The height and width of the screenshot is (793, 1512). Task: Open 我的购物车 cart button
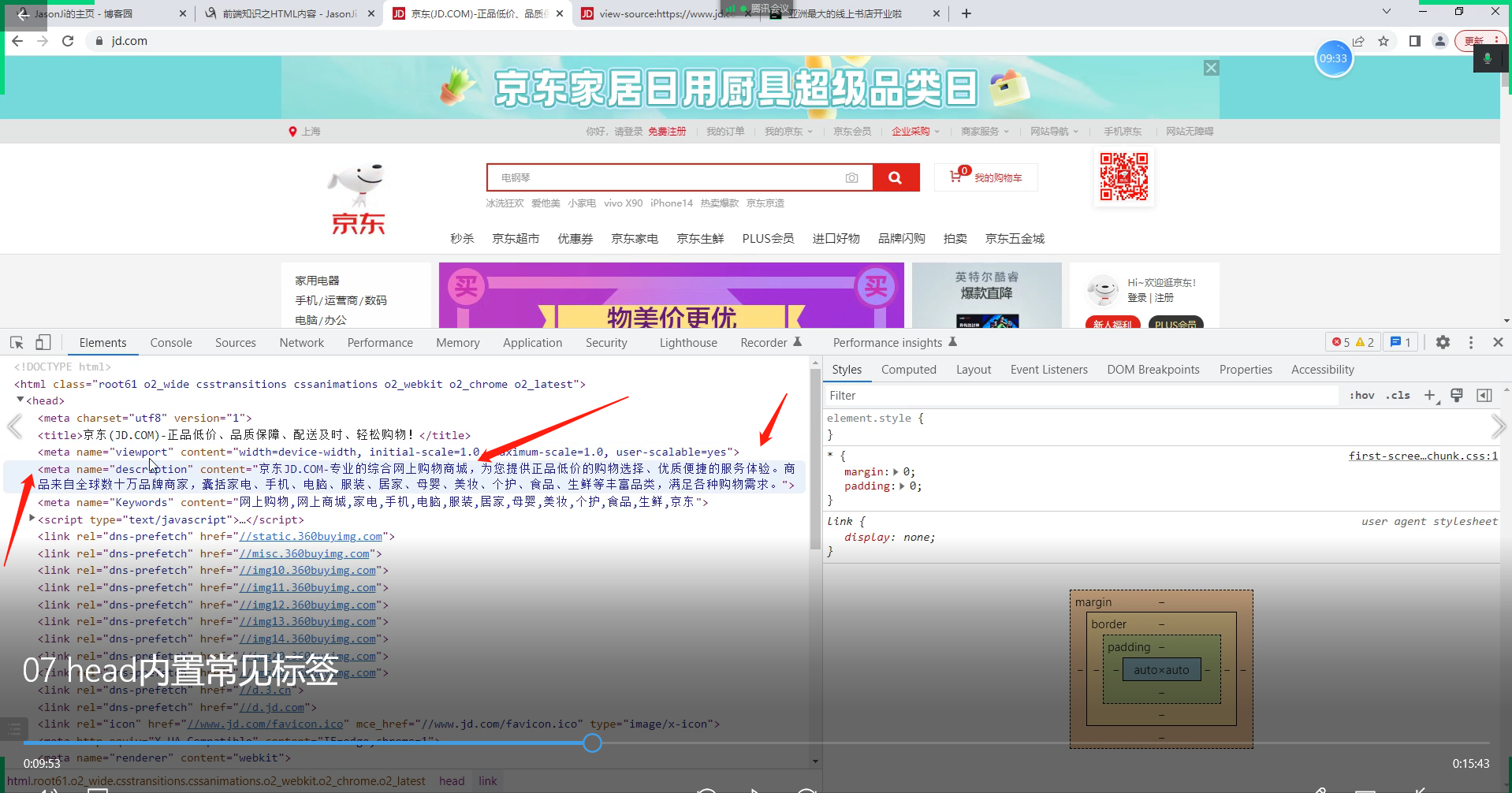coord(986,177)
